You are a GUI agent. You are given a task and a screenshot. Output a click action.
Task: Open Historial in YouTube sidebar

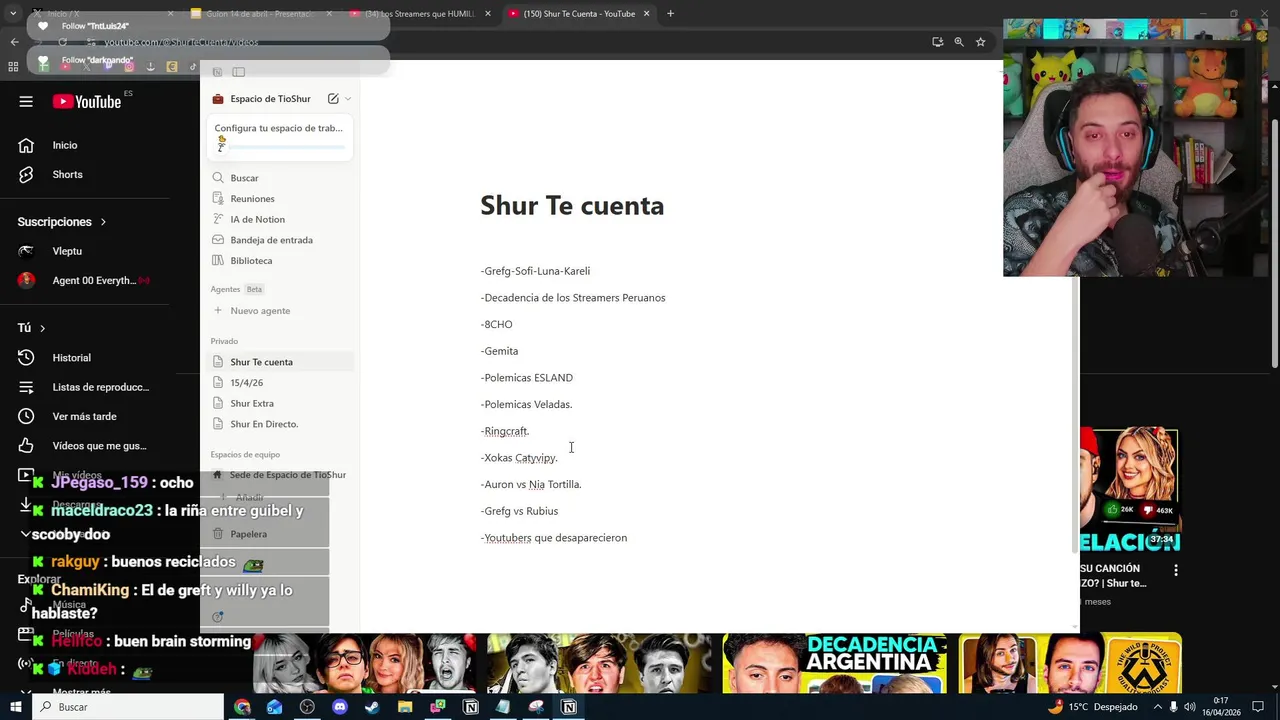pyautogui.click(x=26, y=357)
